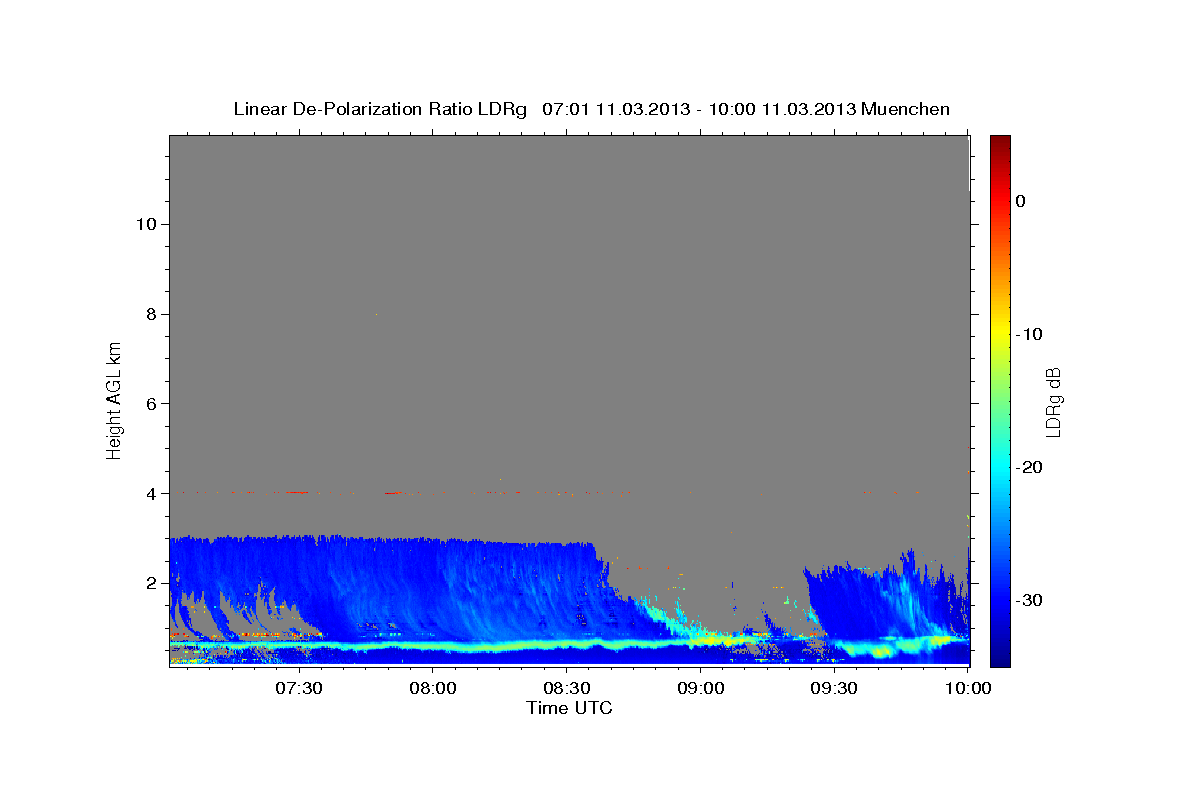Viewport: 1200px width, 800px height.
Task: Click the height tick label 10
Action: pos(145,224)
